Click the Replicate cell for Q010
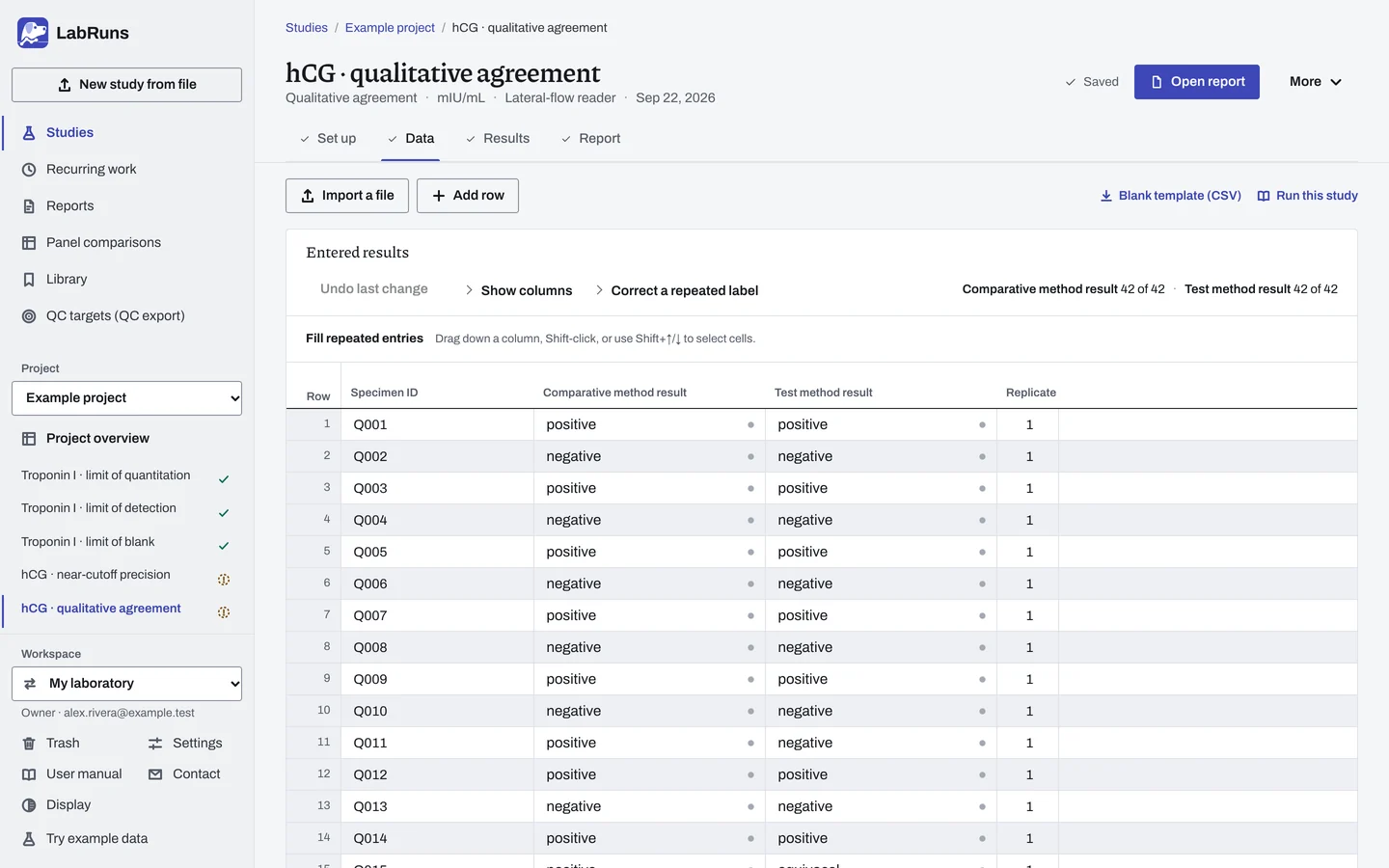The width and height of the screenshot is (1389, 868). point(1028,711)
